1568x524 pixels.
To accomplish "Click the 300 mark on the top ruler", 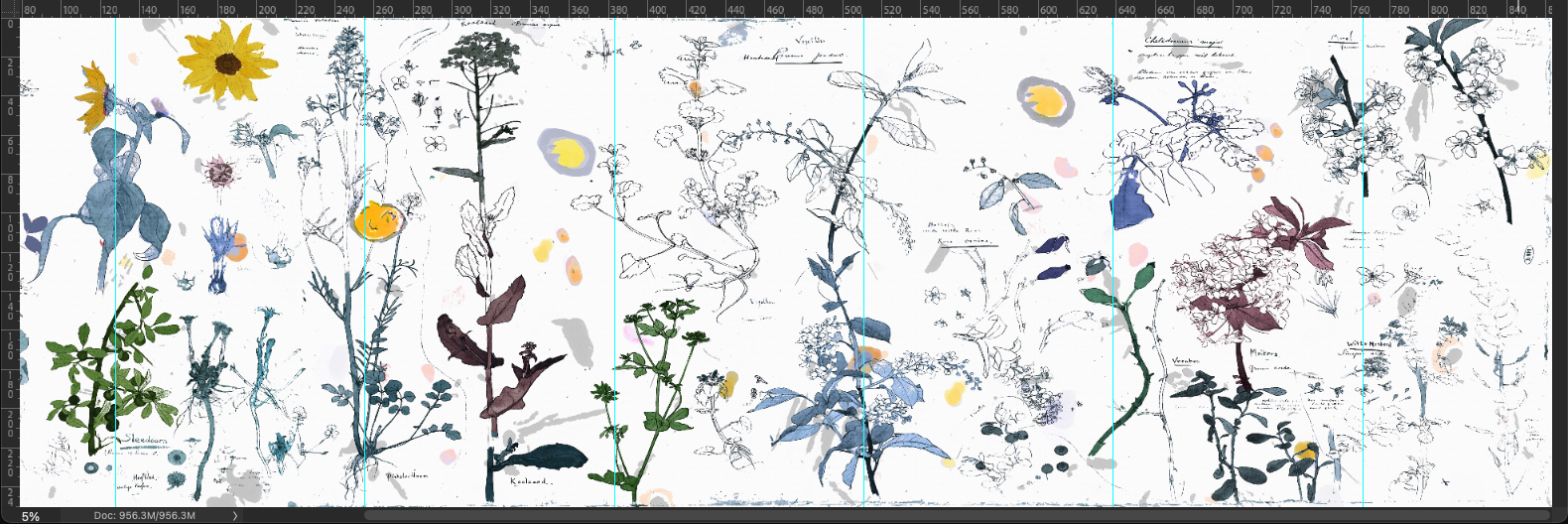I will point(461,9).
